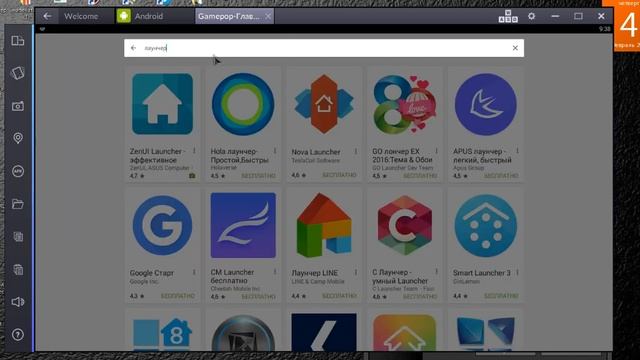The width and height of the screenshot is (640, 360).
Task: Open Smart Launcher 3 app icon
Action: coord(486,225)
